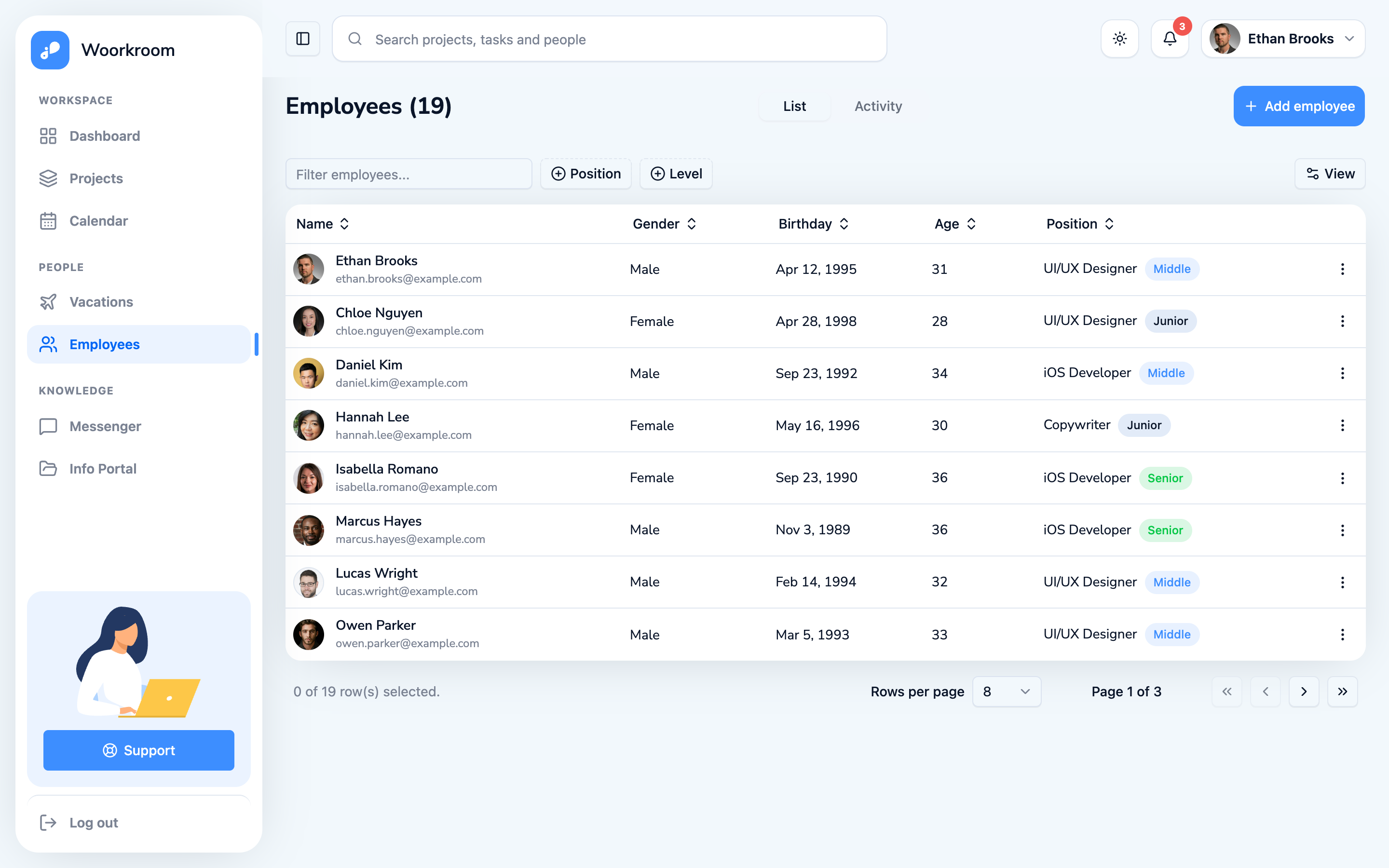Open Vacations in sidebar
The width and height of the screenshot is (1389, 868).
(138, 302)
